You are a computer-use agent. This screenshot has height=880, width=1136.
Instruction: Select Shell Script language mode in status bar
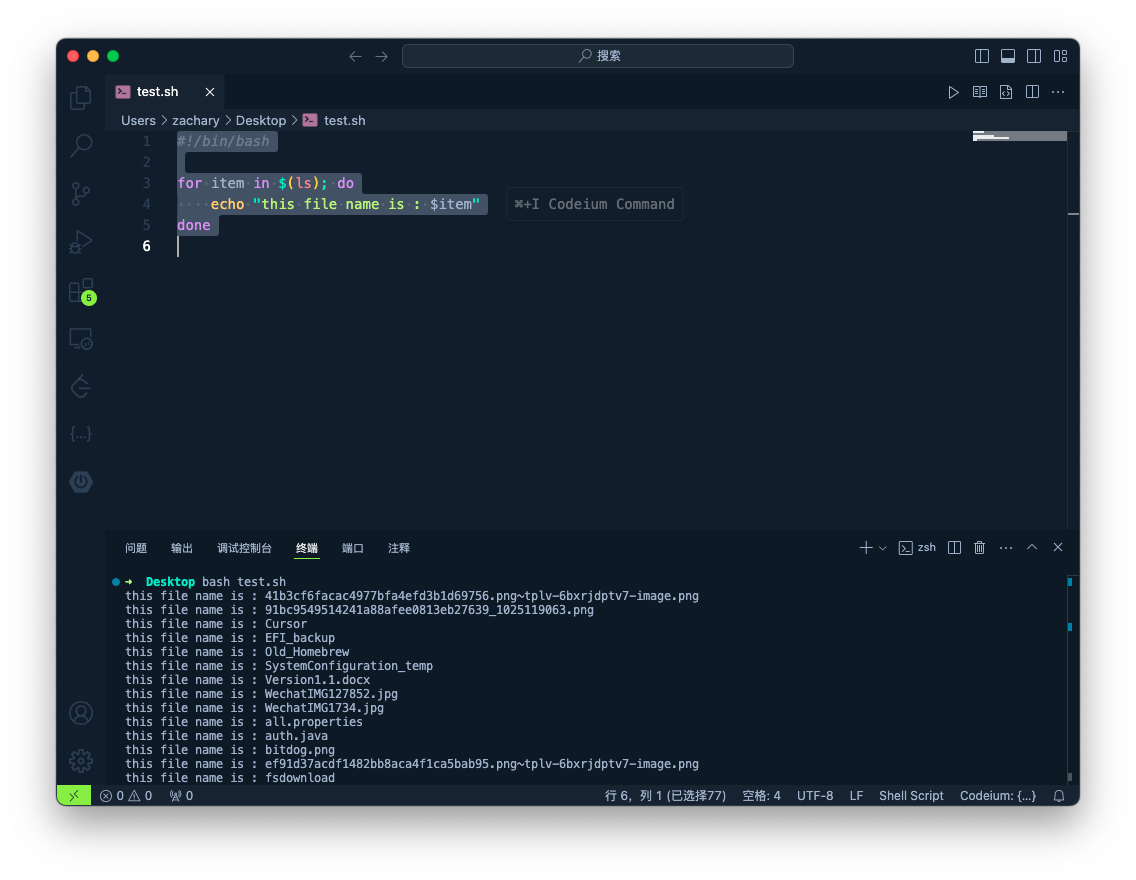point(911,796)
